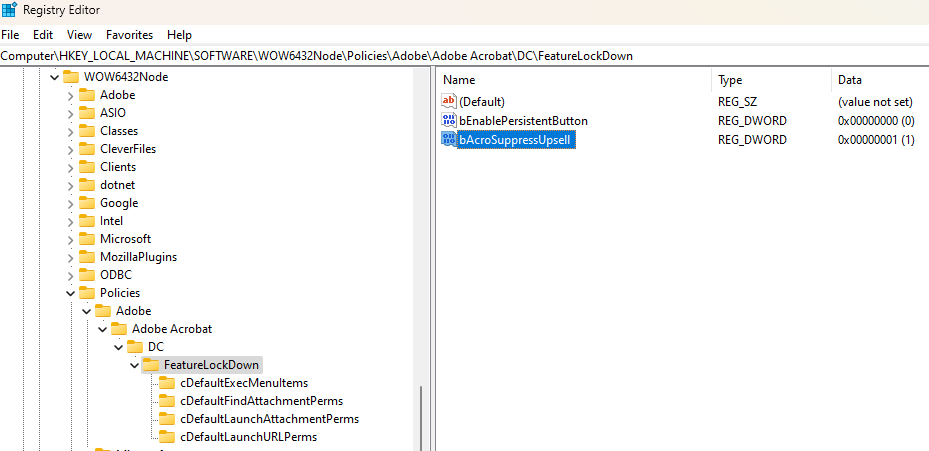Select the cDefaultLaunchURLPerms key
The height and width of the screenshot is (451, 929).
point(249,437)
